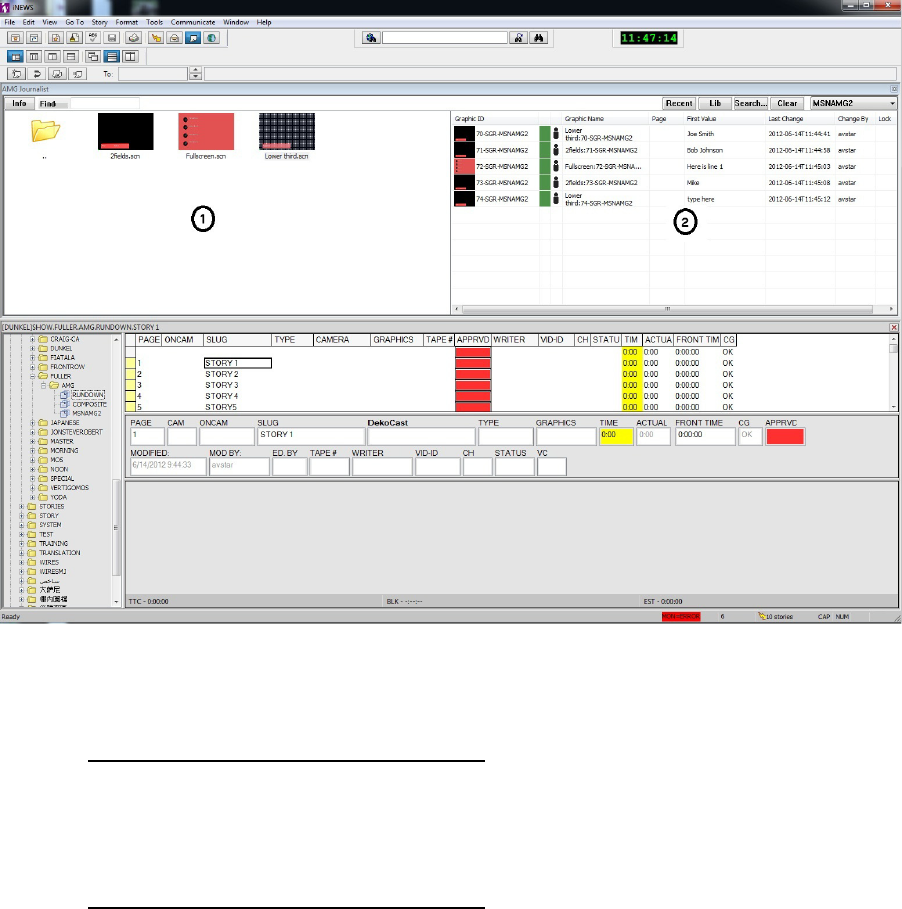
Task: Click the SLUG column header
Action: (237, 340)
